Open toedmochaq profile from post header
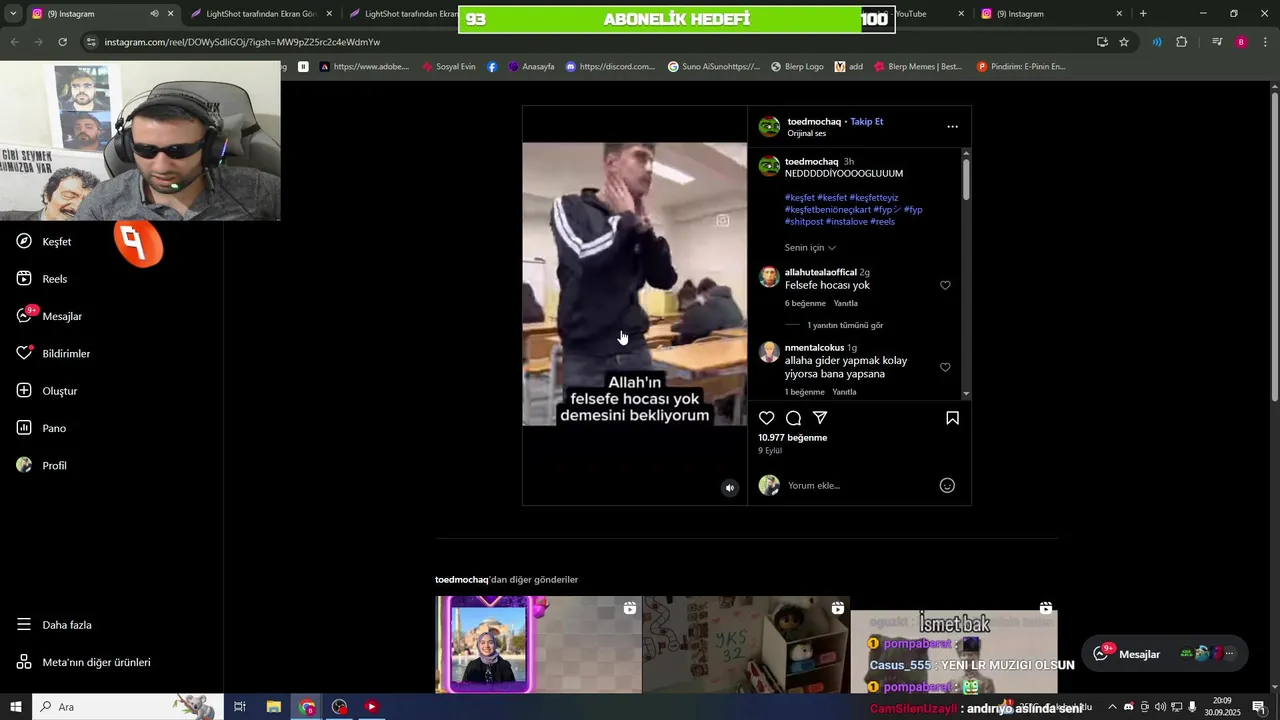Viewport: 1280px width, 720px height. pos(813,122)
